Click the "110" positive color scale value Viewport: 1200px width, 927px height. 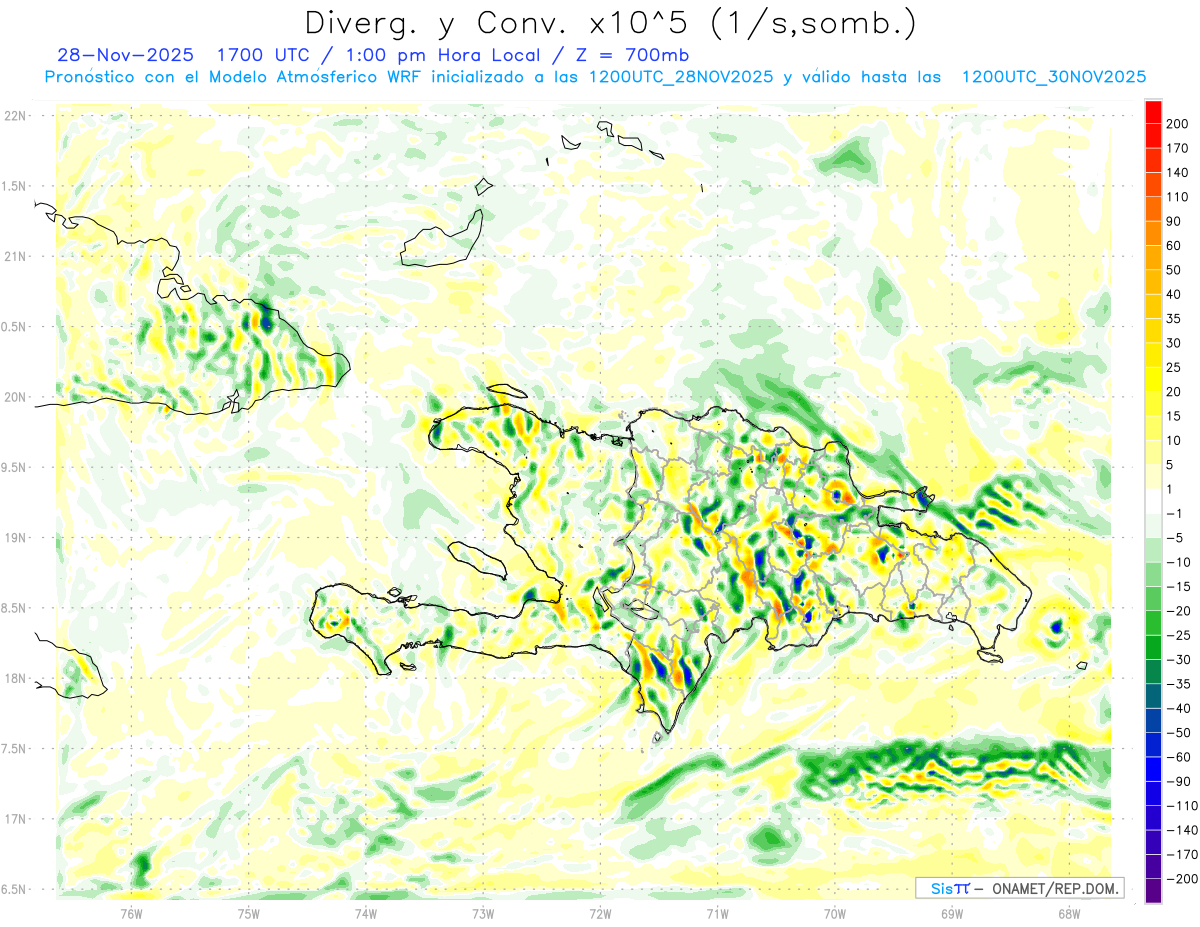tap(1178, 197)
